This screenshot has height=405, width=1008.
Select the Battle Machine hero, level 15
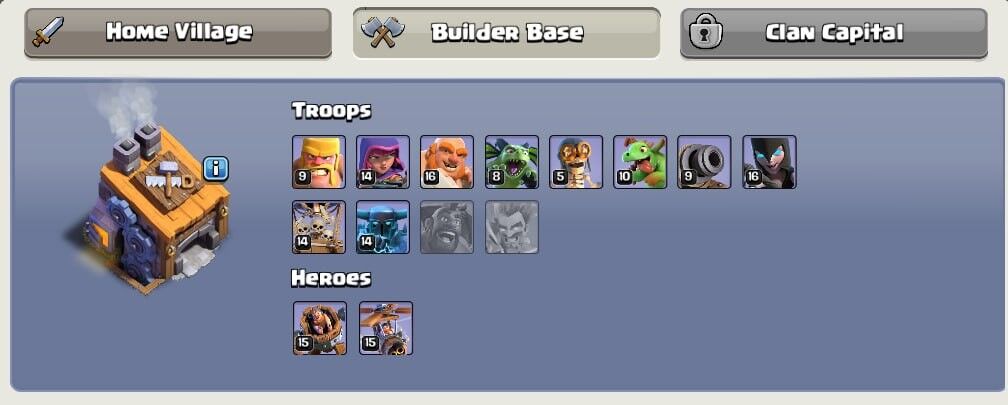320,328
